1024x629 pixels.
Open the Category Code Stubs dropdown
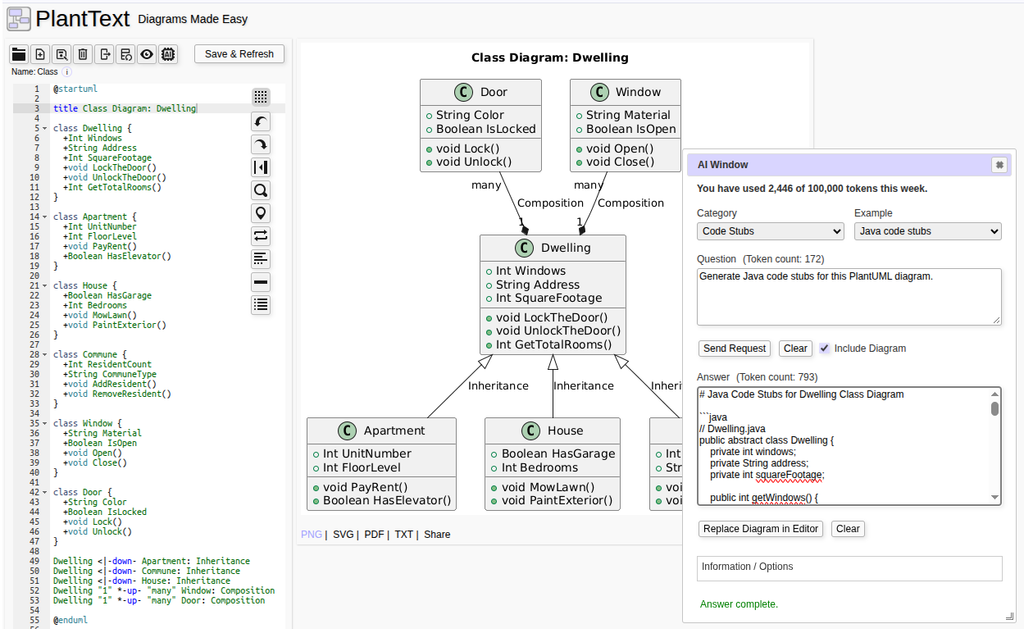770,231
